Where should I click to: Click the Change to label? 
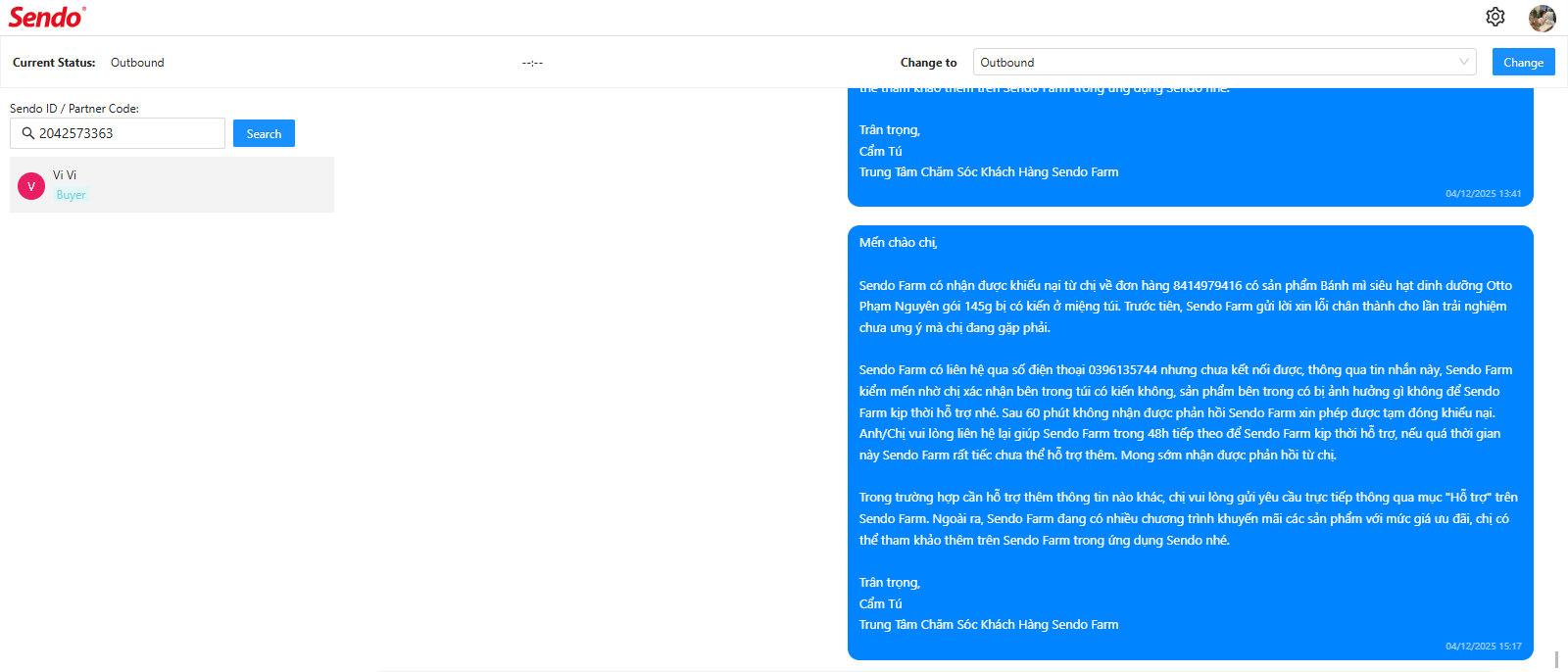[928, 63]
